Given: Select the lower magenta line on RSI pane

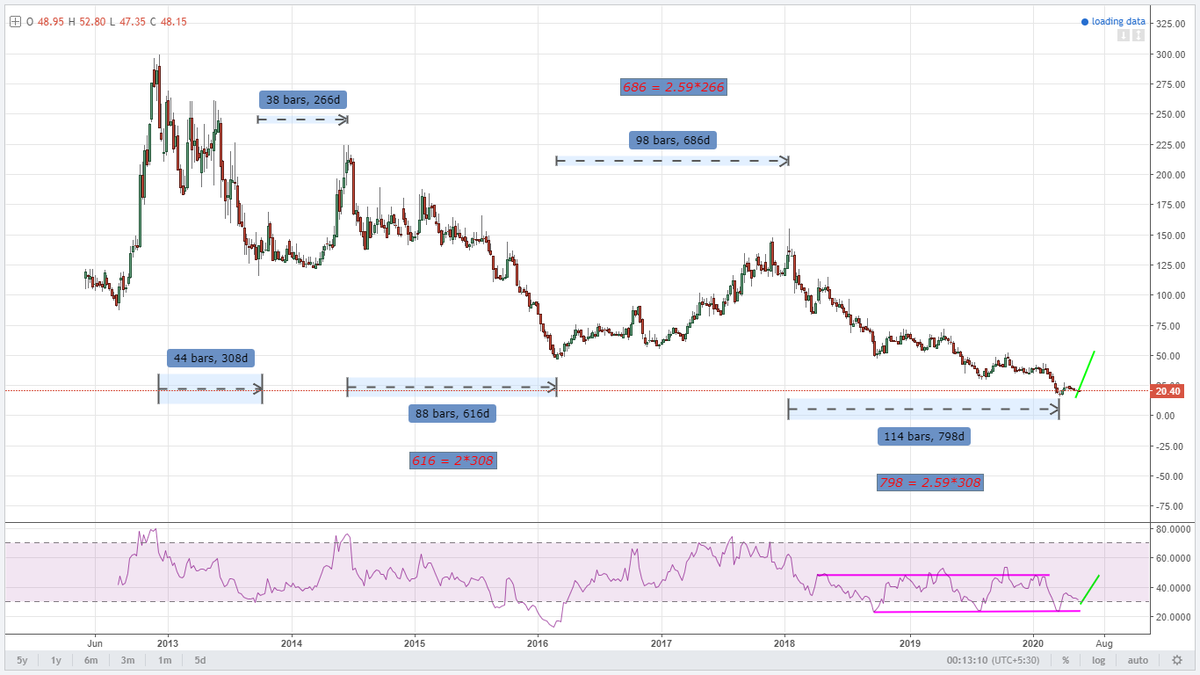Looking at the screenshot, I should point(976,611).
